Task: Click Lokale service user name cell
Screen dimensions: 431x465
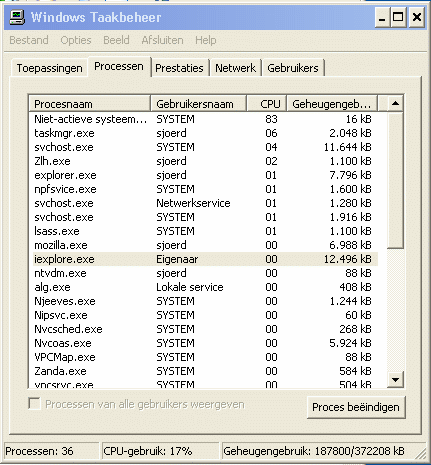Action: pos(190,287)
